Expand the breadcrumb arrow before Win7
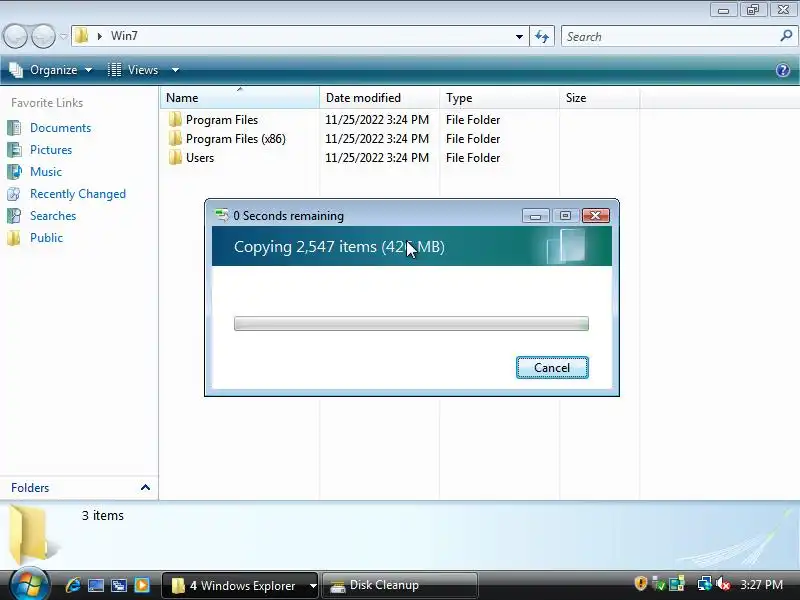 99,36
